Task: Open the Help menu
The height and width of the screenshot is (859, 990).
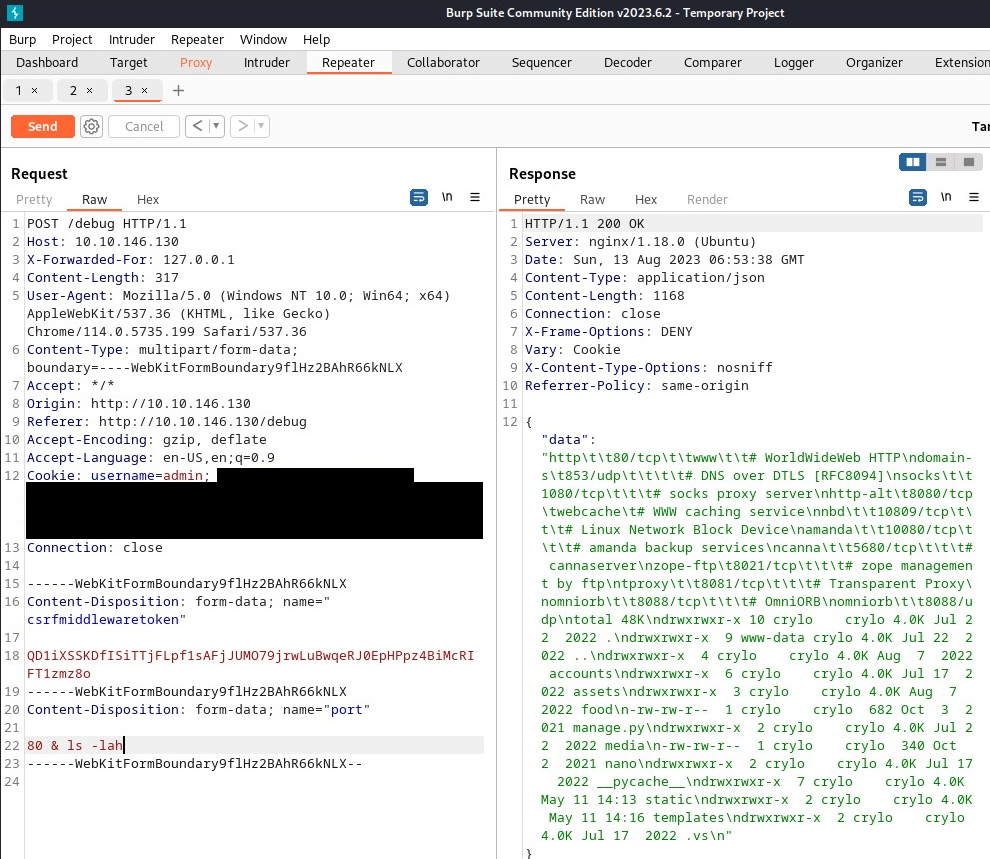Action: pyautogui.click(x=316, y=39)
